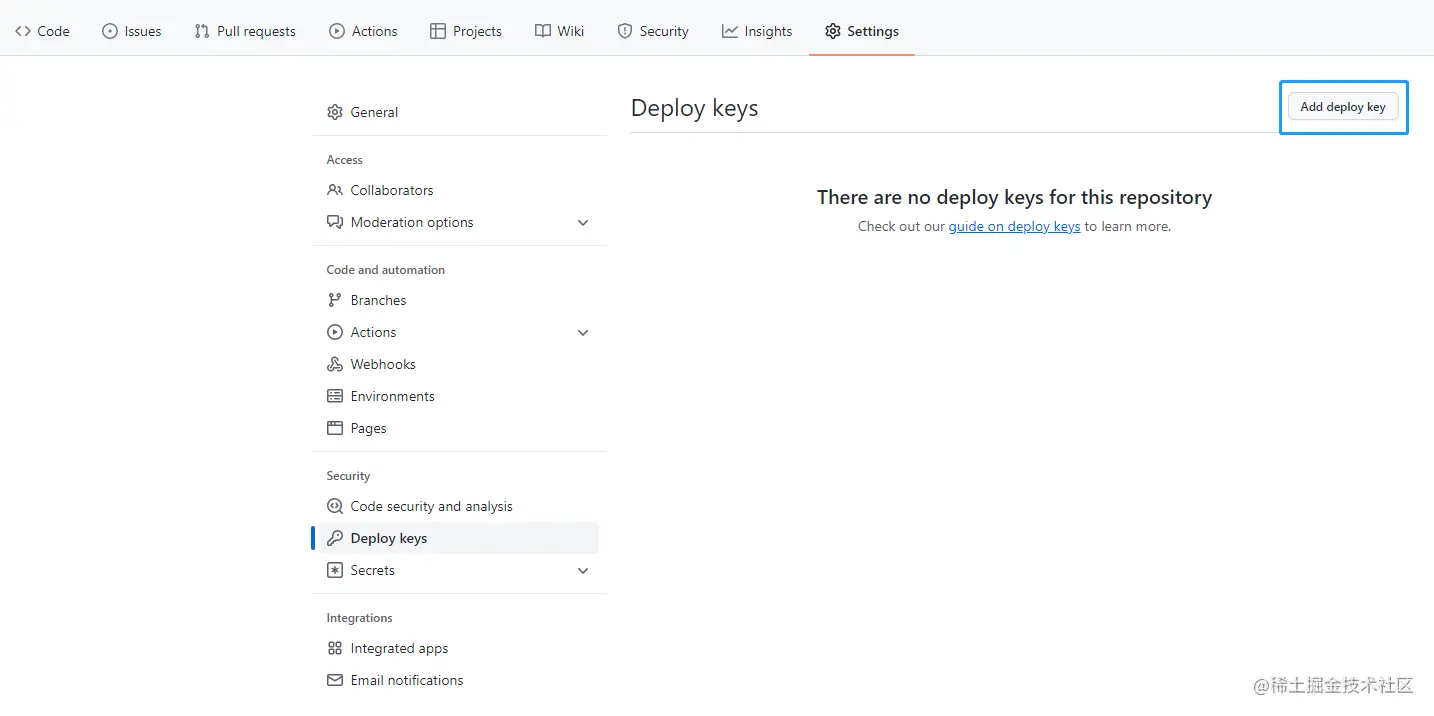Click the Integrated apps grid icon

click(335, 648)
